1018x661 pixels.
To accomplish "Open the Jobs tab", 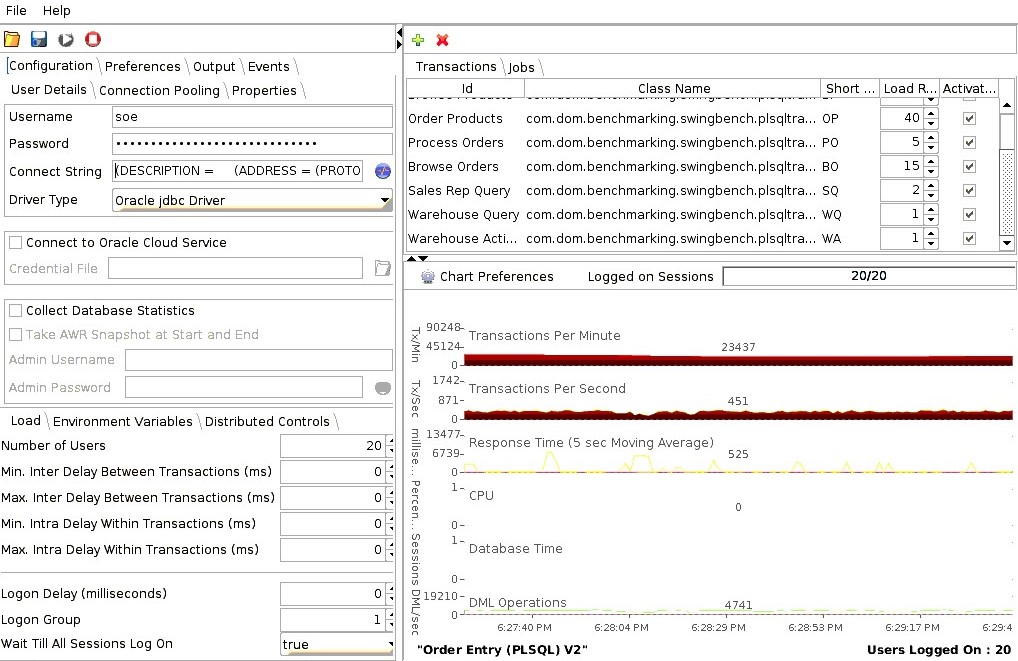I will click(x=521, y=67).
